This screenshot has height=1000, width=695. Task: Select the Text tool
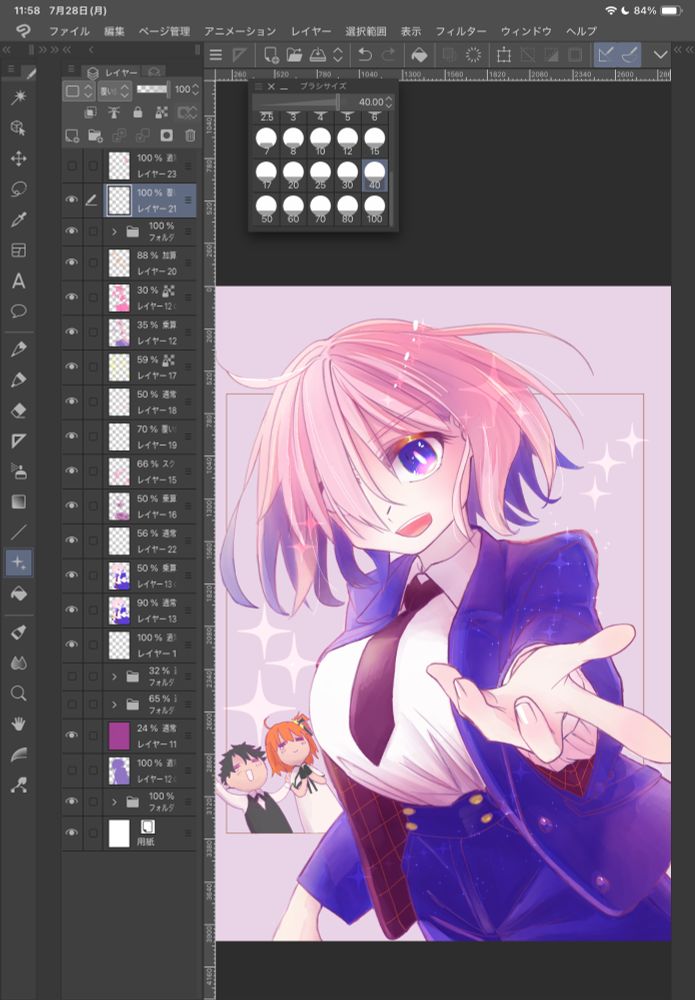tap(18, 281)
